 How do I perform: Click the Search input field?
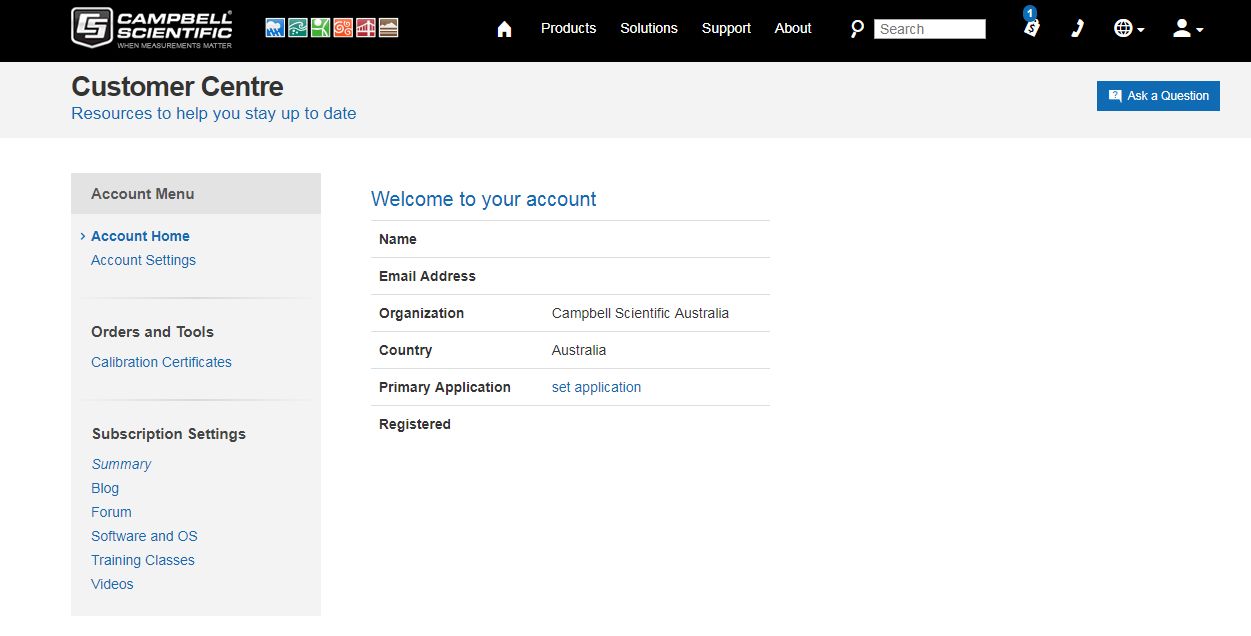tap(930, 29)
